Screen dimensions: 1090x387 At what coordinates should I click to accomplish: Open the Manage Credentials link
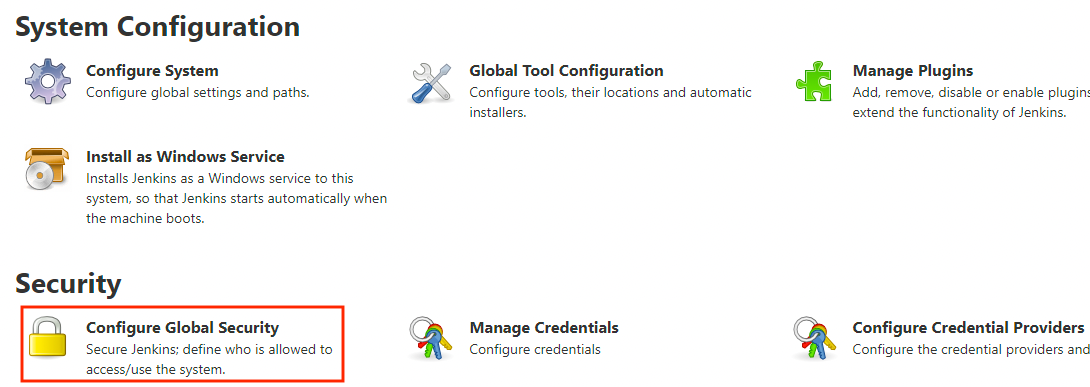(544, 328)
